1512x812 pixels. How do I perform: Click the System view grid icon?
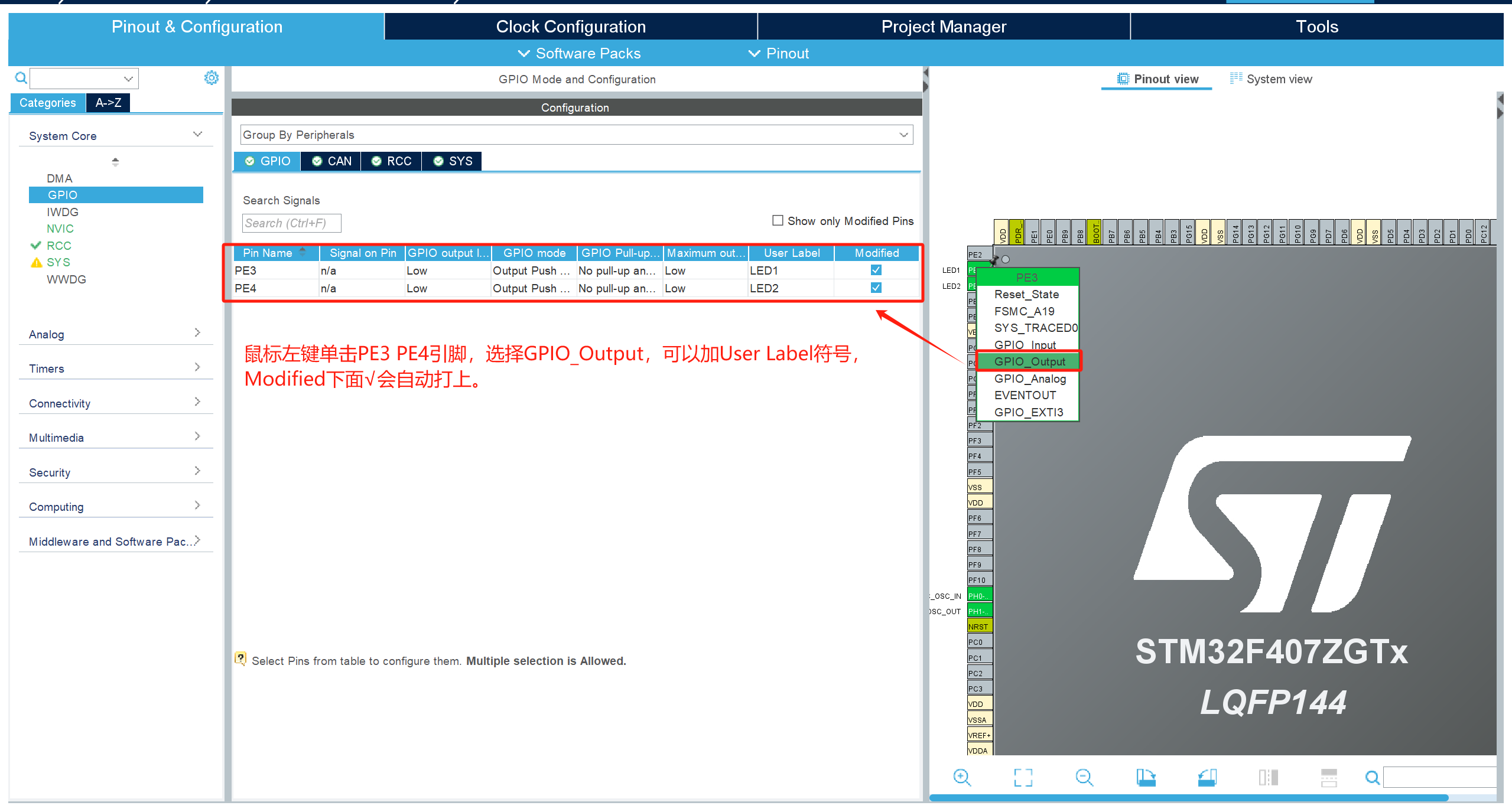(x=1236, y=78)
